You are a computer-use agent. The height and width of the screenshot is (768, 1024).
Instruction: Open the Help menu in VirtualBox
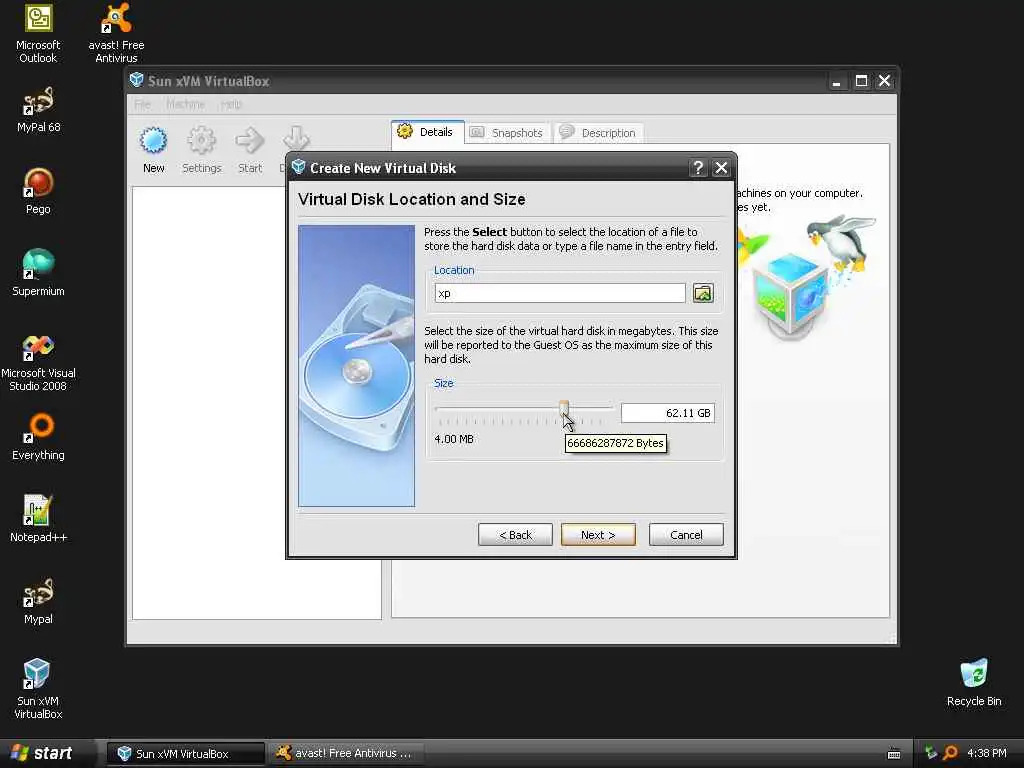tap(231, 104)
